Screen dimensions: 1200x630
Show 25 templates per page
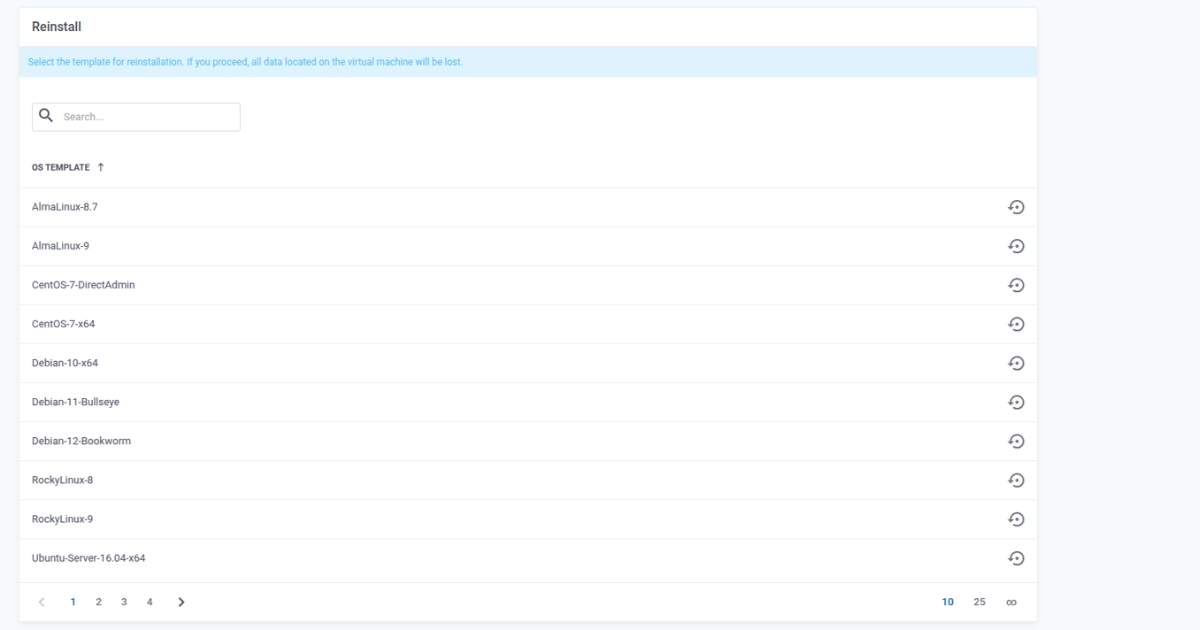pos(979,602)
